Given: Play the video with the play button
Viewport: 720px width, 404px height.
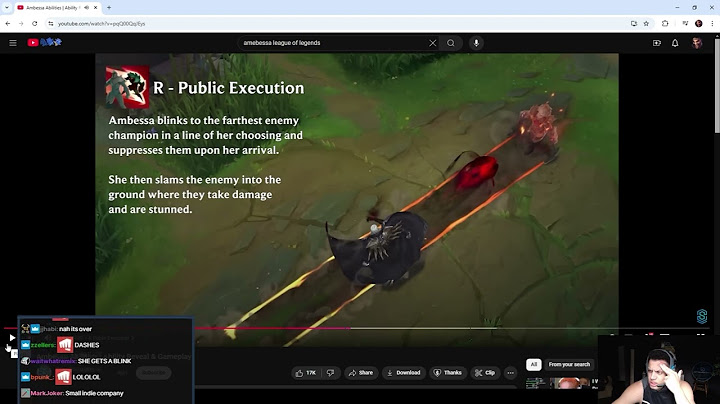Looking at the screenshot, I should (x=12, y=338).
